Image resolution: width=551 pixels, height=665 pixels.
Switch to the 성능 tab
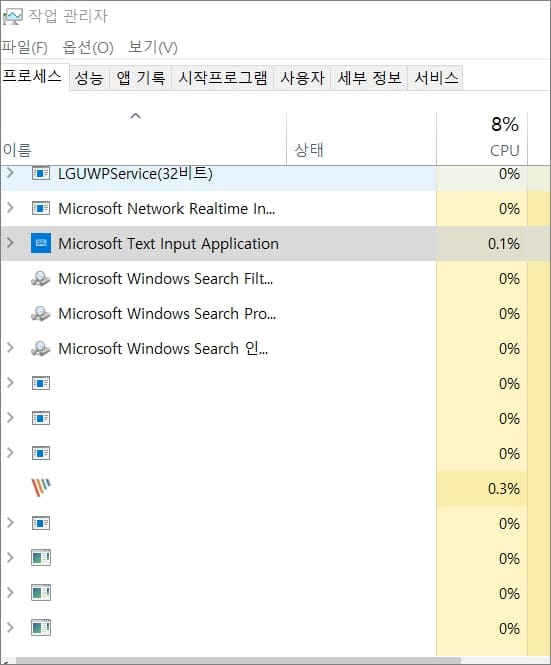89,78
